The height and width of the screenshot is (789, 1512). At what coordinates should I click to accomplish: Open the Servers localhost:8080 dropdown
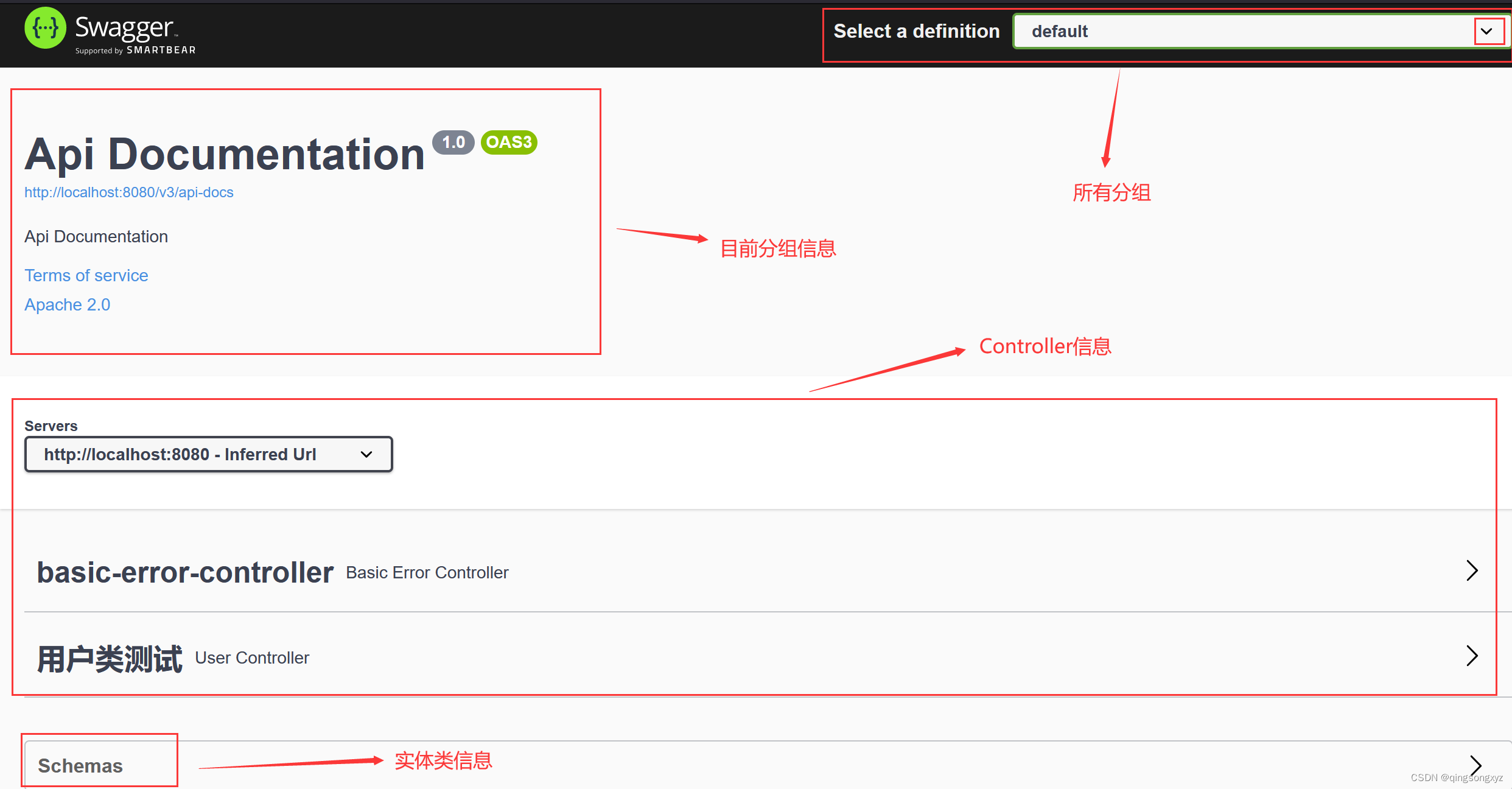coord(209,454)
